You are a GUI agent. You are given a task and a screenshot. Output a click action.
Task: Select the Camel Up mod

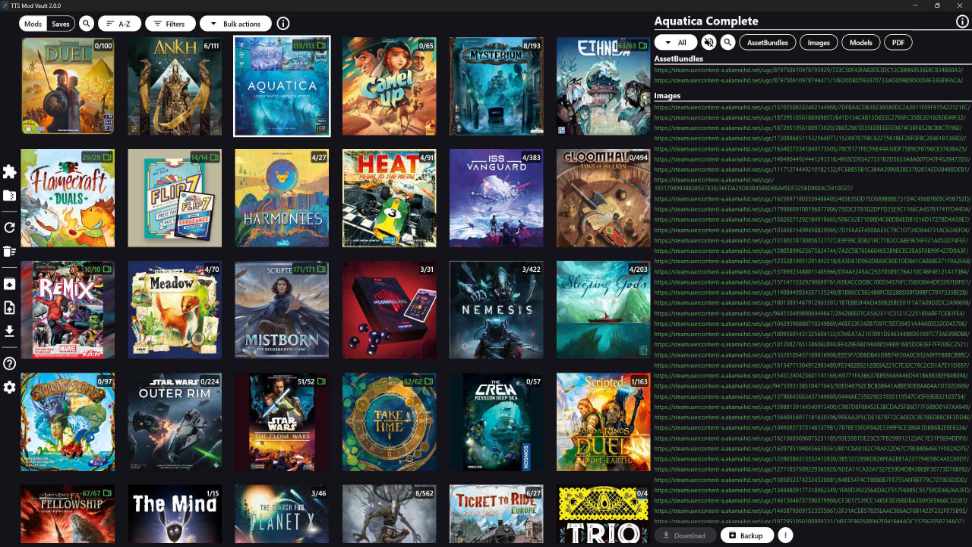[x=389, y=86]
